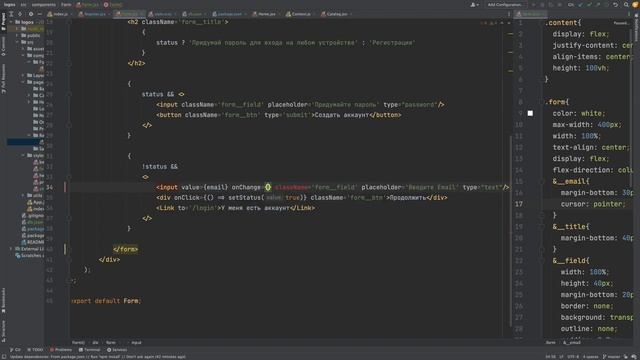Open the user account dropdown icon

pos(474,4)
